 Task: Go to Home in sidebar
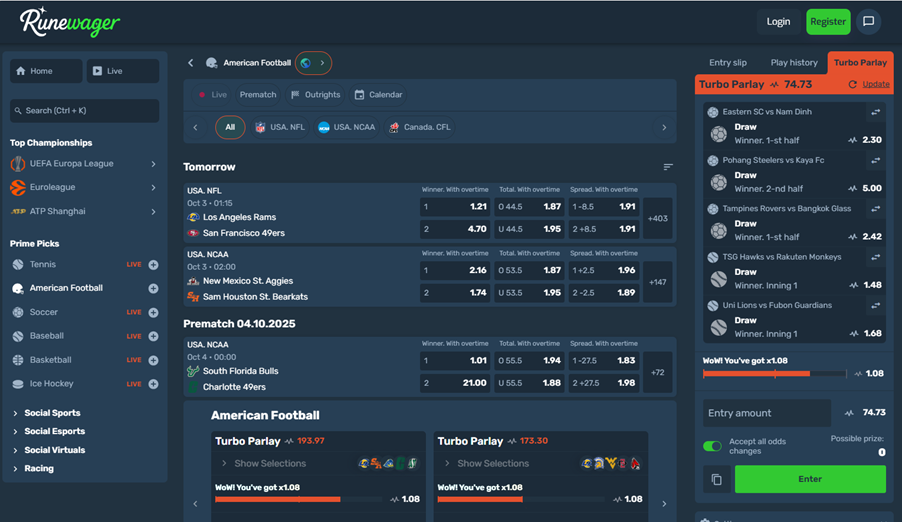(x=46, y=71)
